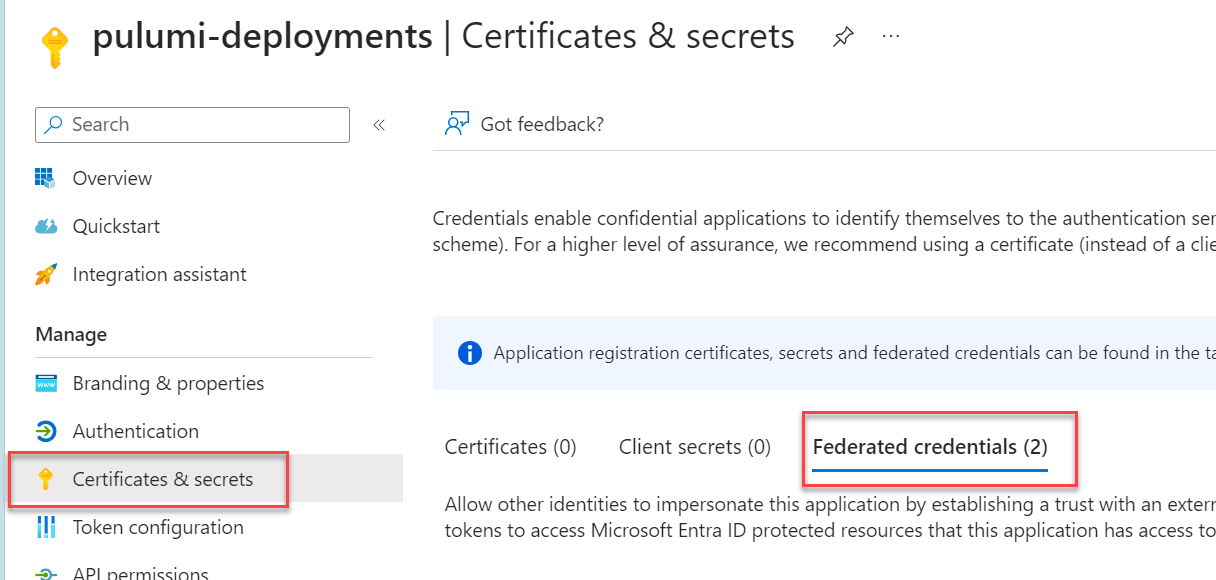Open the Quickstart page
The width and height of the screenshot is (1216, 580).
[x=116, y=226]
